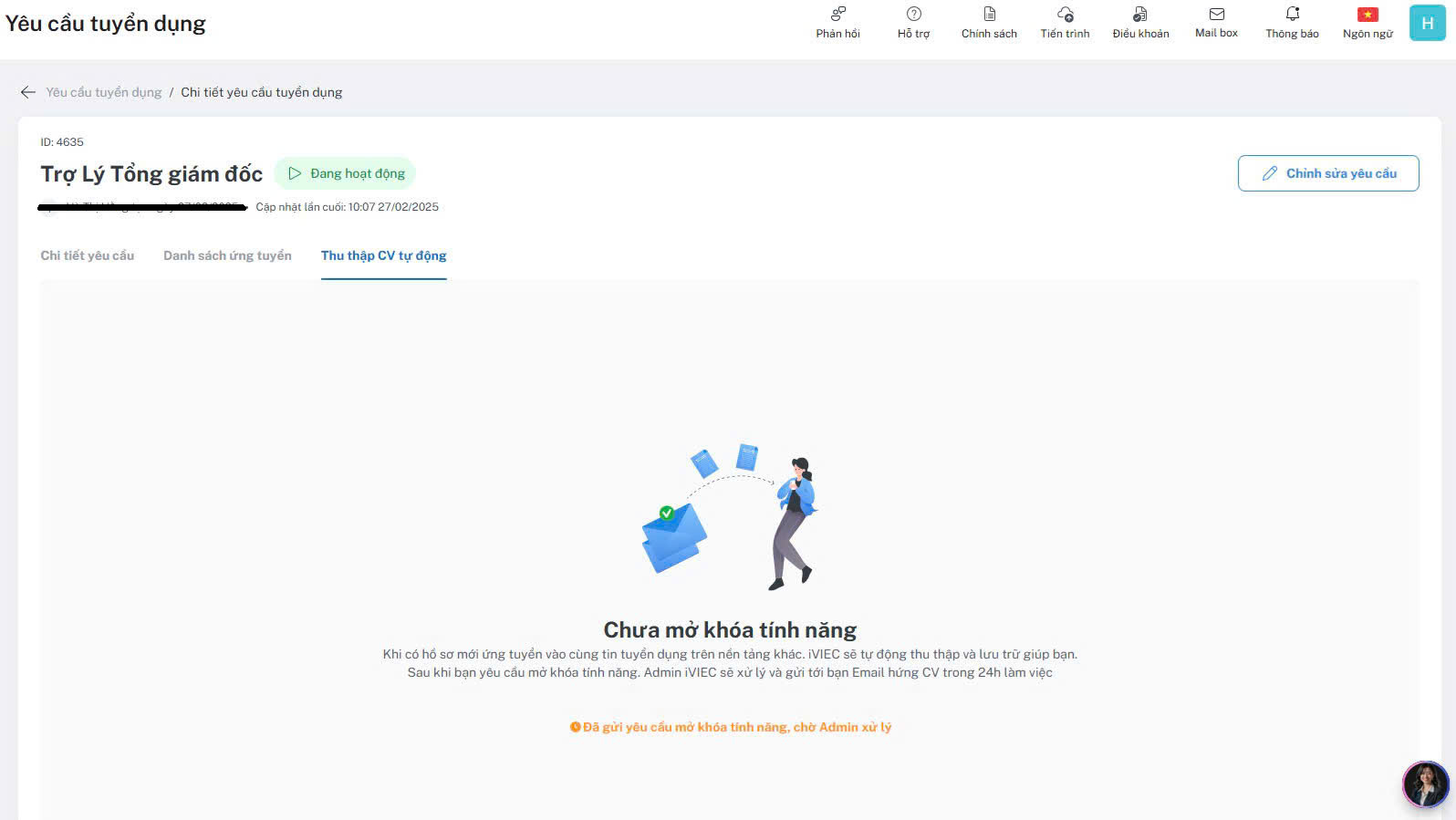Click the orange pending unlock request message
This screenshot has width=1456, height=820.
tap(731, 727)
